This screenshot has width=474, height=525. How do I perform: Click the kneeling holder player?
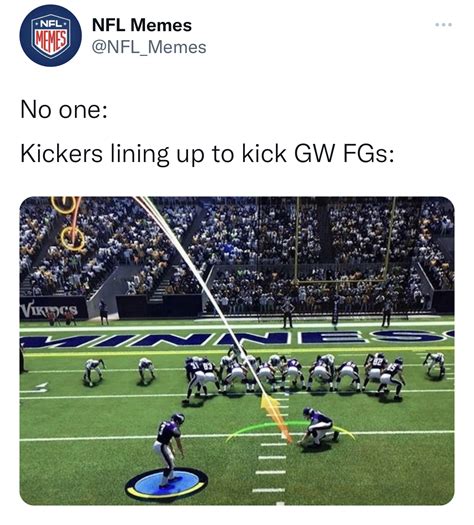click(x=318, y=427)
